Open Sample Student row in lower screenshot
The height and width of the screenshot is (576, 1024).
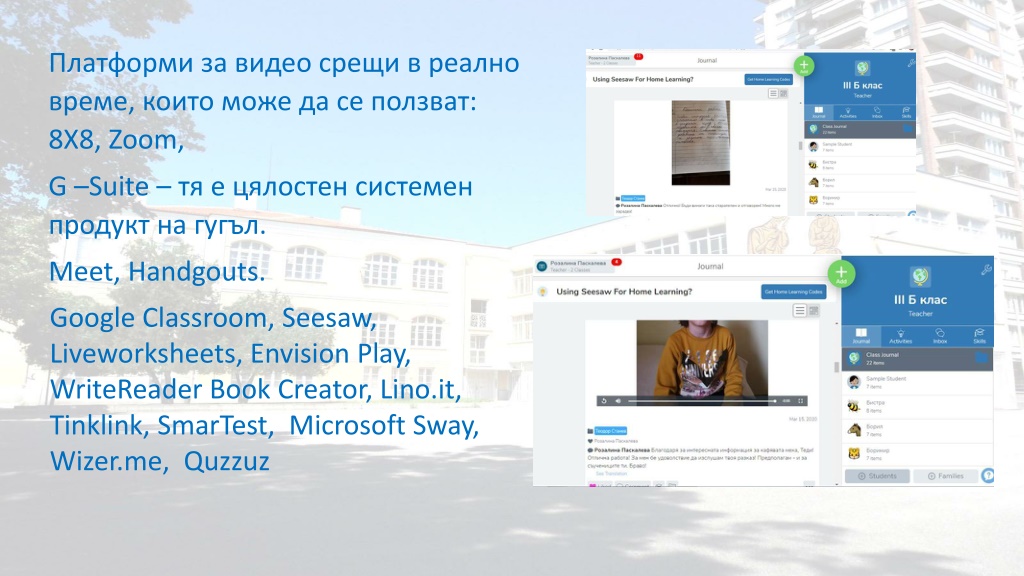click(x=918, y=383)
